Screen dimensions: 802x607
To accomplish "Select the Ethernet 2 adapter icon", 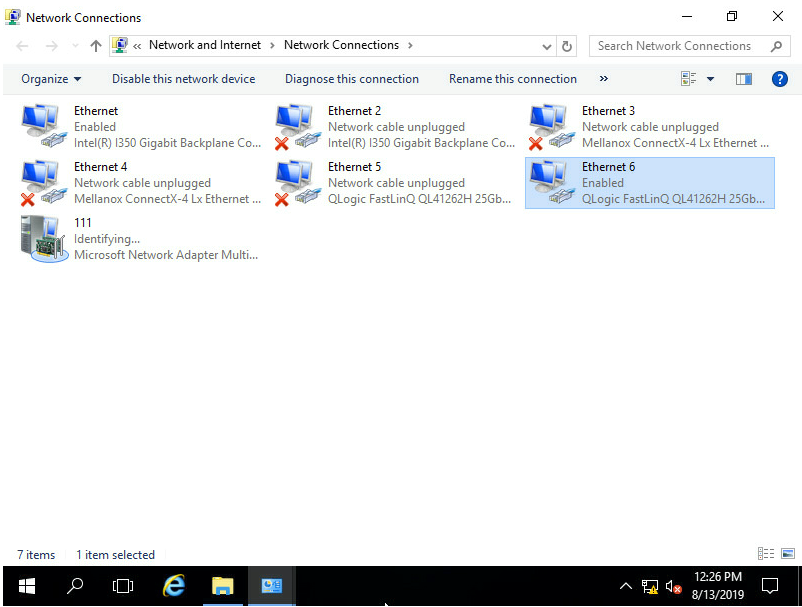I will click(x=298, y=126).
